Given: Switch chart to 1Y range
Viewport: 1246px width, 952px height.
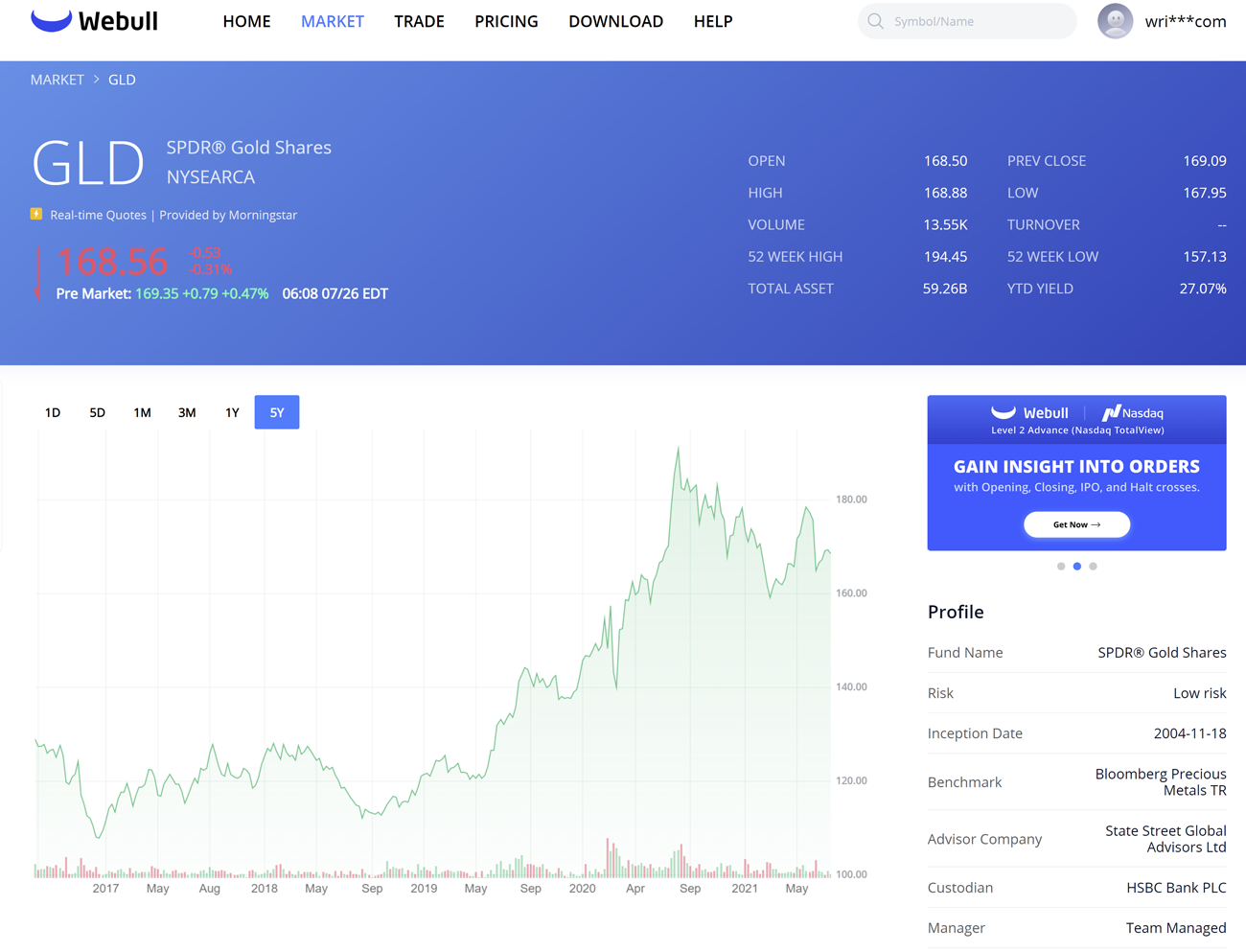Looking at the screenshot, I should 232,412.
